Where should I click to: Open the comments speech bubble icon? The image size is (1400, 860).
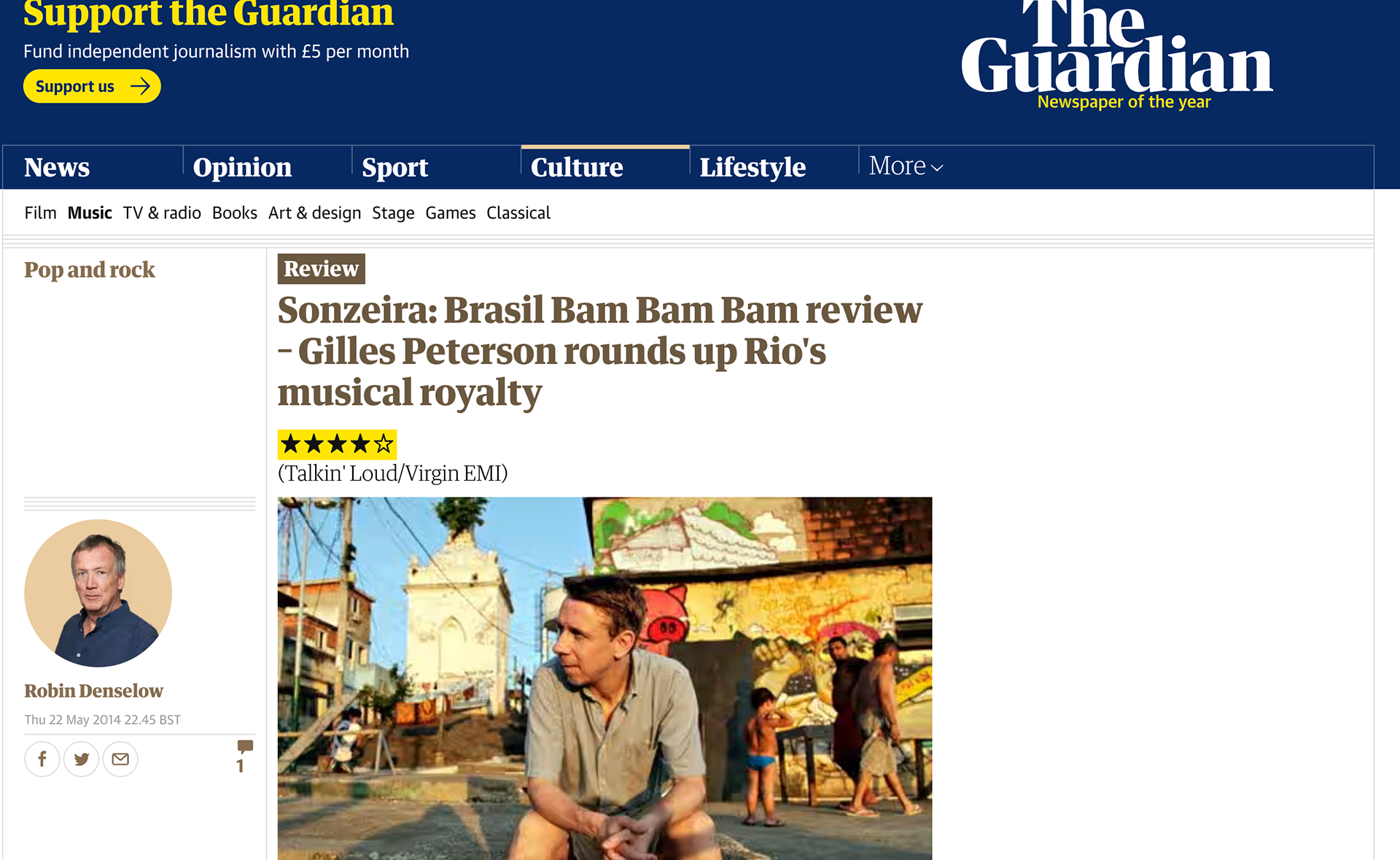coord(245,746)
